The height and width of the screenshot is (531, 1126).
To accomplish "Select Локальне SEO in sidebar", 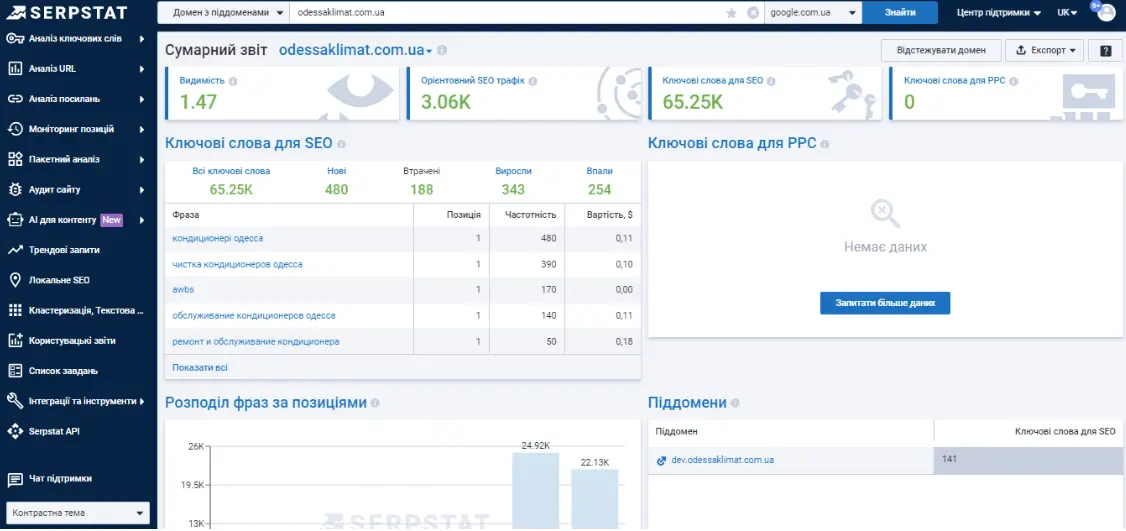I will click(x=59, y=280).
